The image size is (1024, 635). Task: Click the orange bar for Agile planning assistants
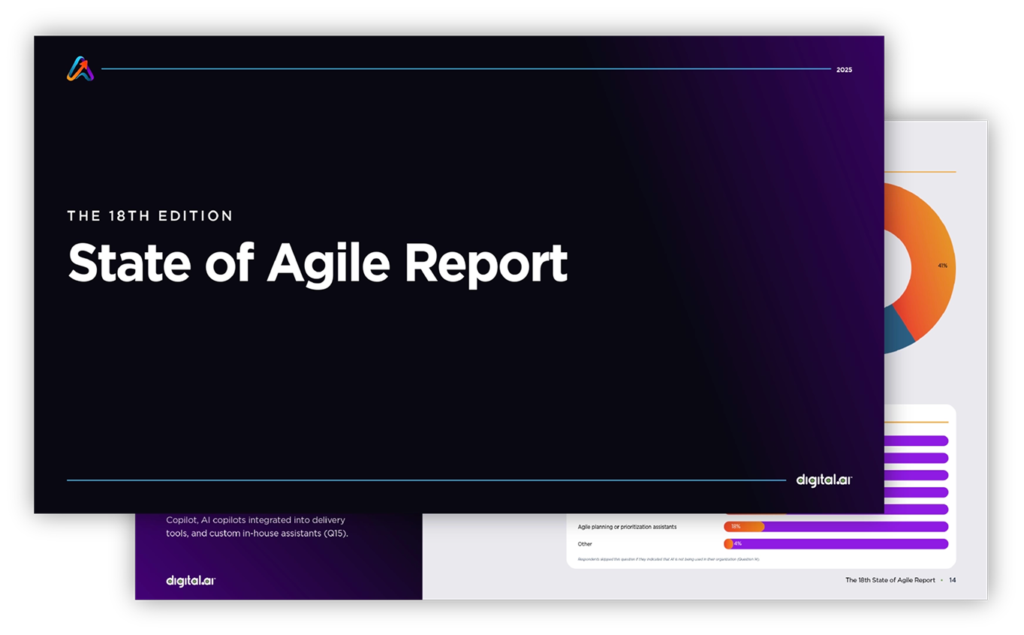(744, 526)
